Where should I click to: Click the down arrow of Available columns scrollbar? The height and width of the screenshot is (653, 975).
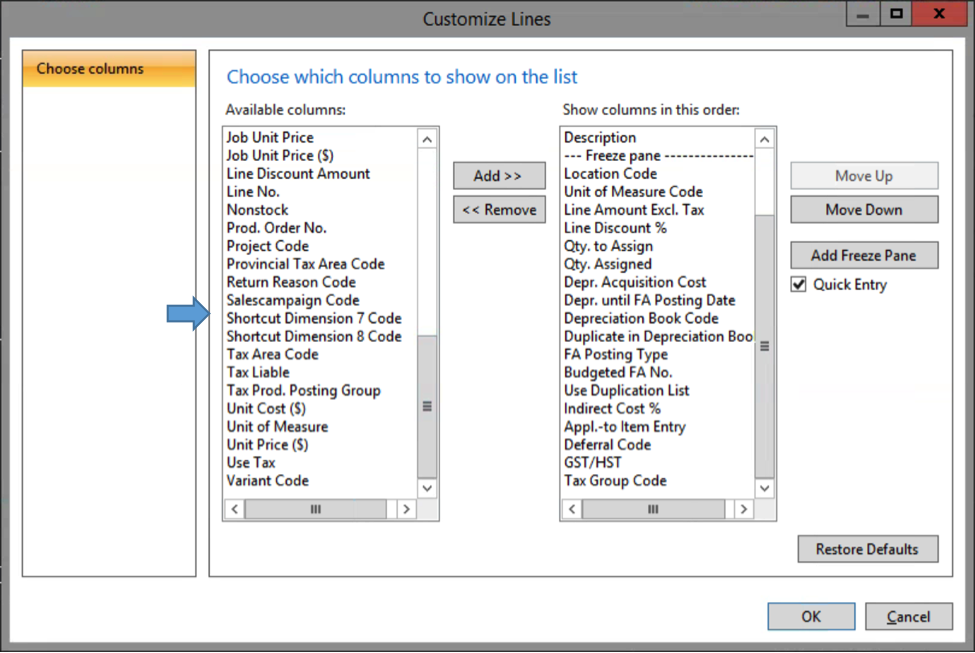[x=427, y=488]
